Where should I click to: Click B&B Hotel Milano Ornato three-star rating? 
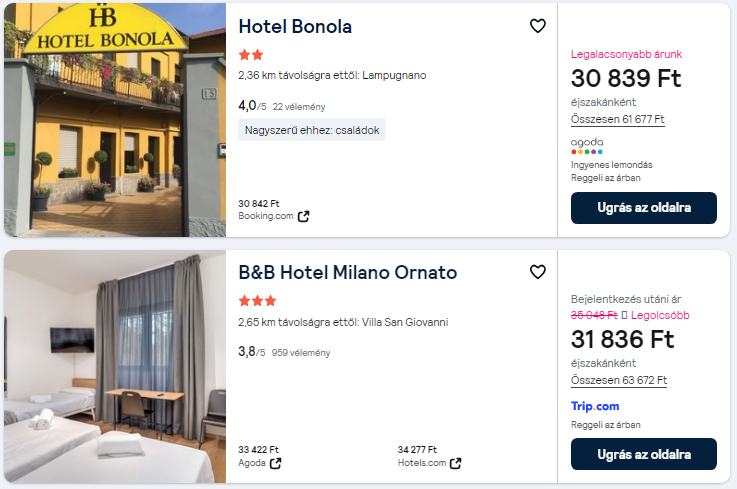(257, 300)
